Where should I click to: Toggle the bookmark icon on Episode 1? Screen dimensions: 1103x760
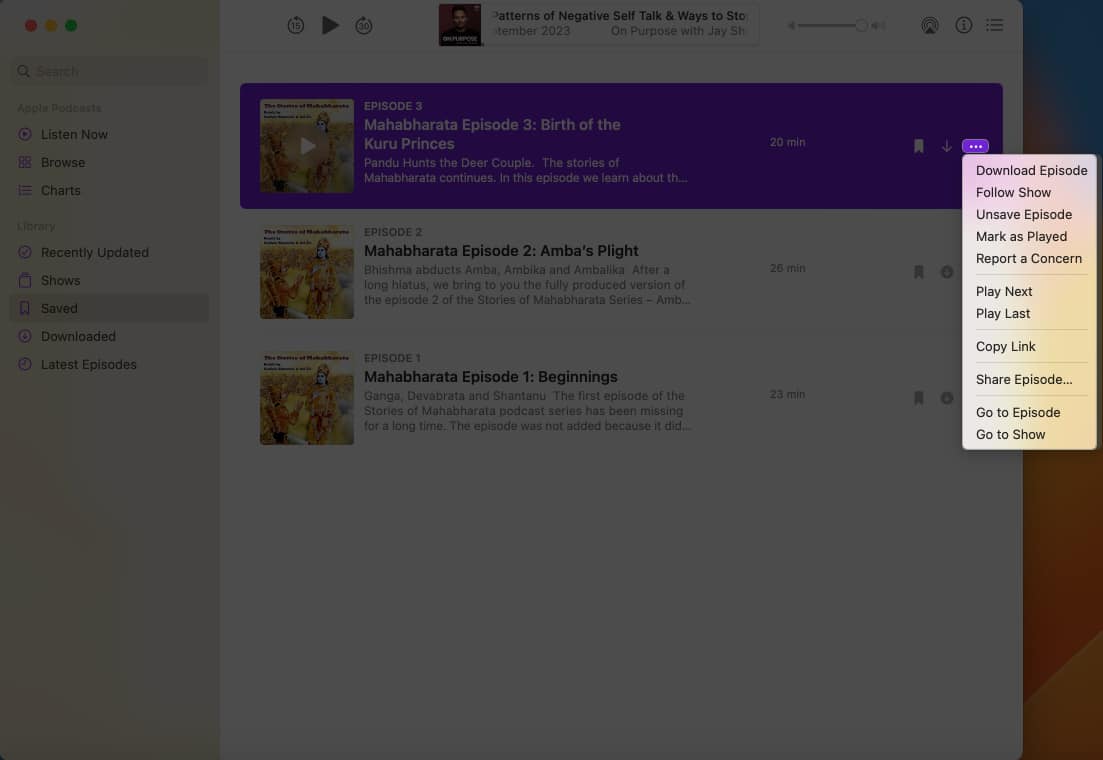(919, 398)
